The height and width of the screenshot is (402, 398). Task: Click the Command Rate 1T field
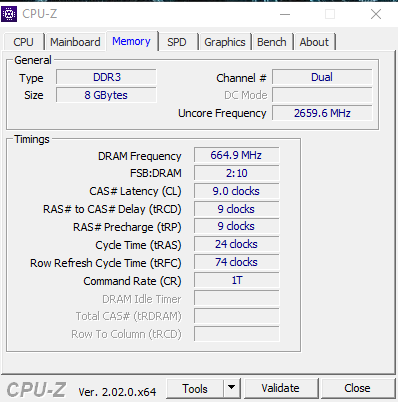236,280
